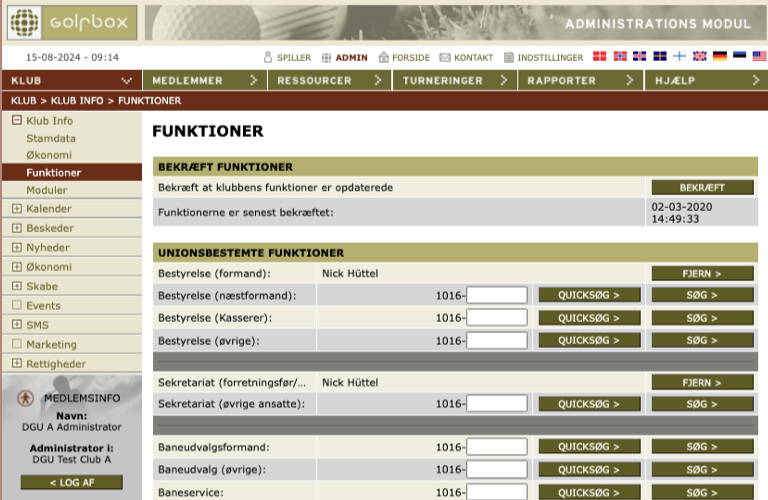Expand the Skabe sidebar section
768x500 pixels.
[17, 286]
